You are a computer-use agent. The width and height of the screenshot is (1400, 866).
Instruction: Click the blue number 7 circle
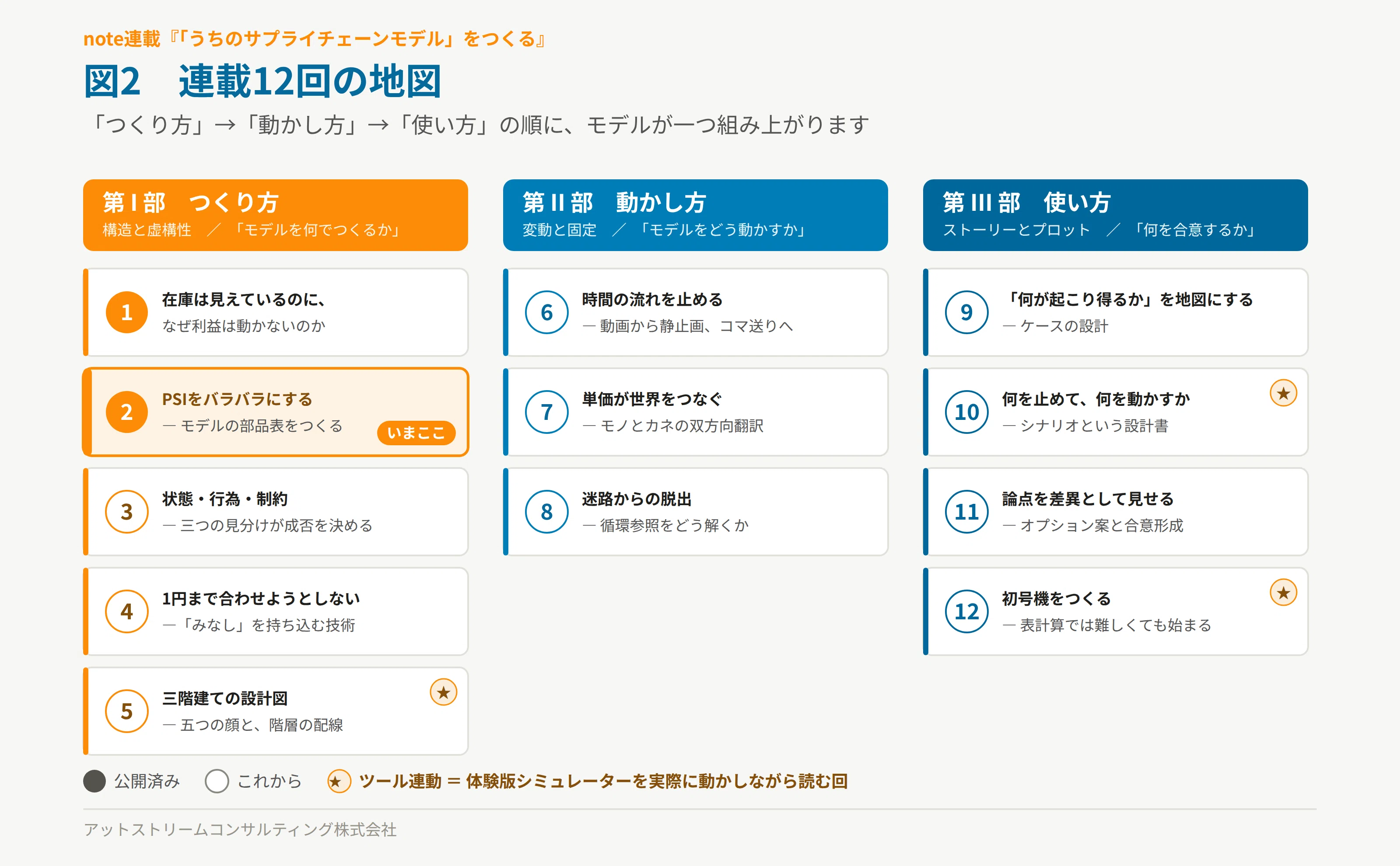point(546,412)
